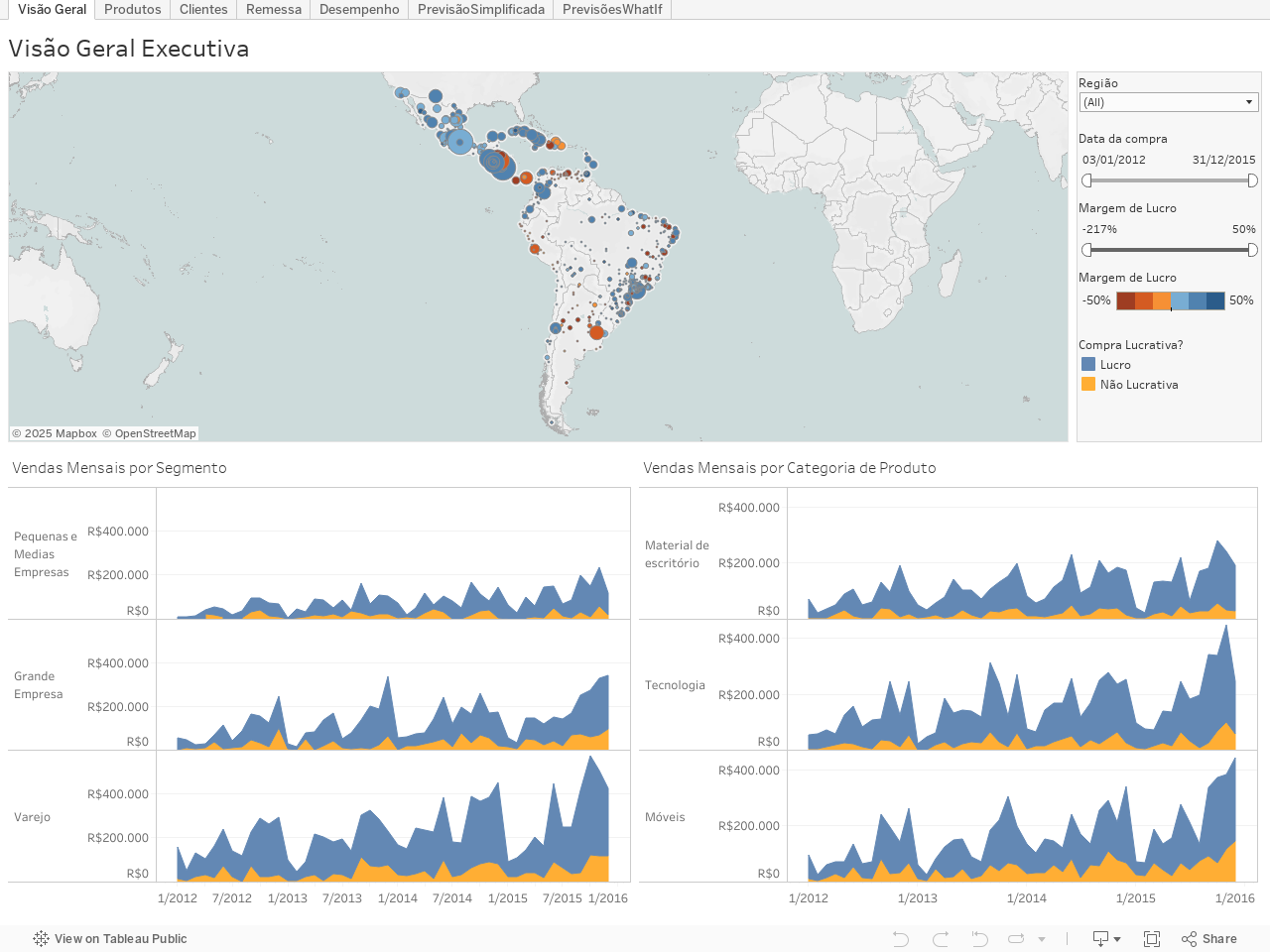Click the 03/01/2012 start date field
The width and height of the screenshot is (1270, 952).
tap(1113, 160)
